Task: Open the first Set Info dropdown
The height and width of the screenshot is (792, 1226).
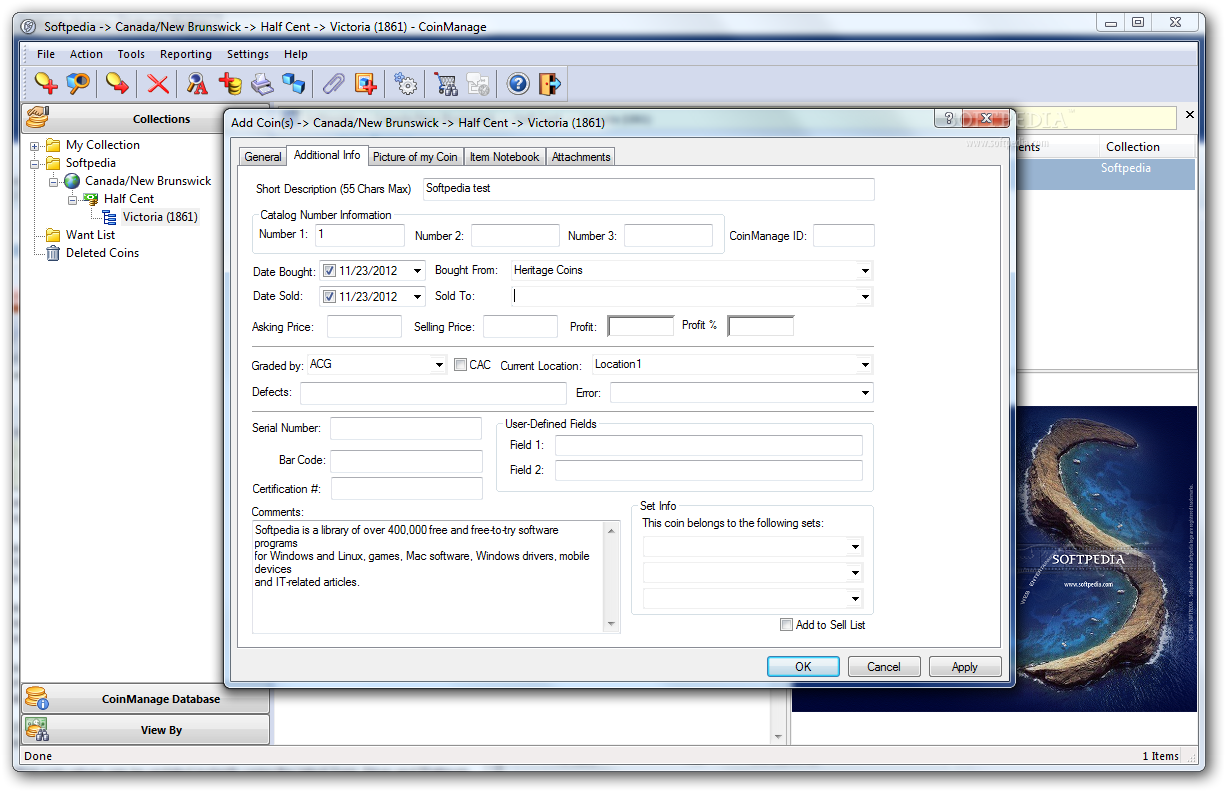Action: [x=855, y=547]
